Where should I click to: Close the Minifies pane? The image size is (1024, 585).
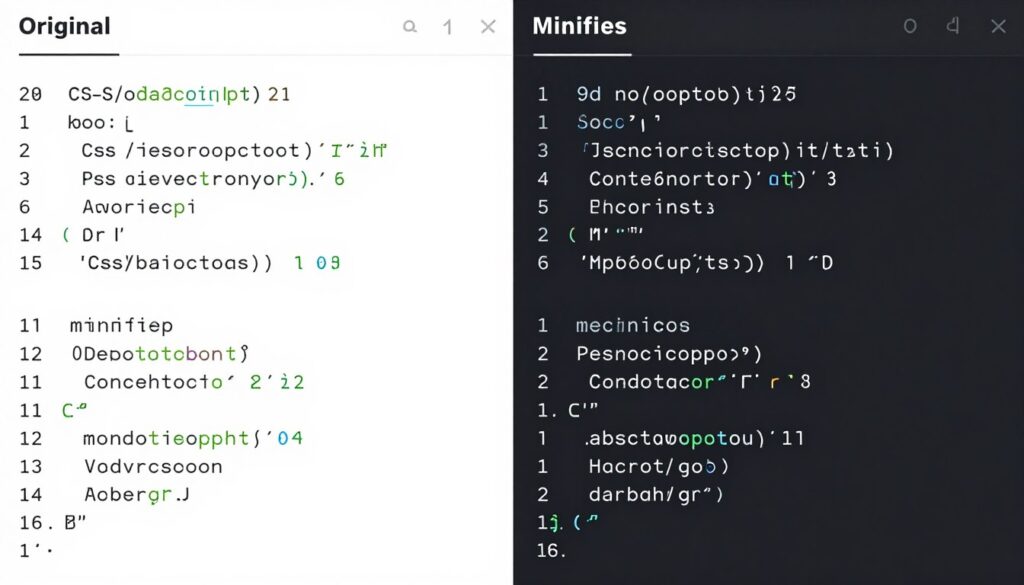pos(998,26)
